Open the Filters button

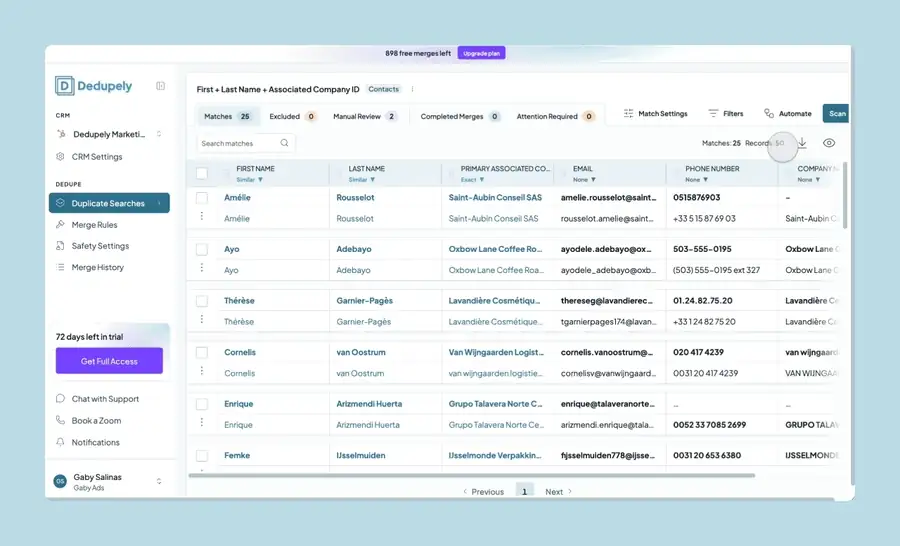726,114
